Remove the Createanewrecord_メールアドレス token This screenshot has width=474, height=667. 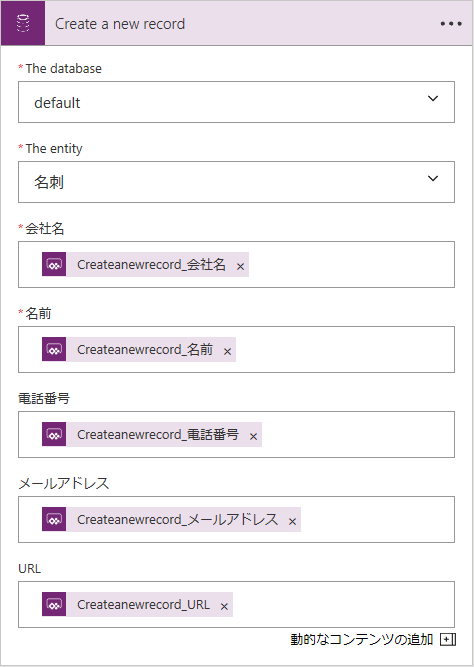click(x=292, y=522)
